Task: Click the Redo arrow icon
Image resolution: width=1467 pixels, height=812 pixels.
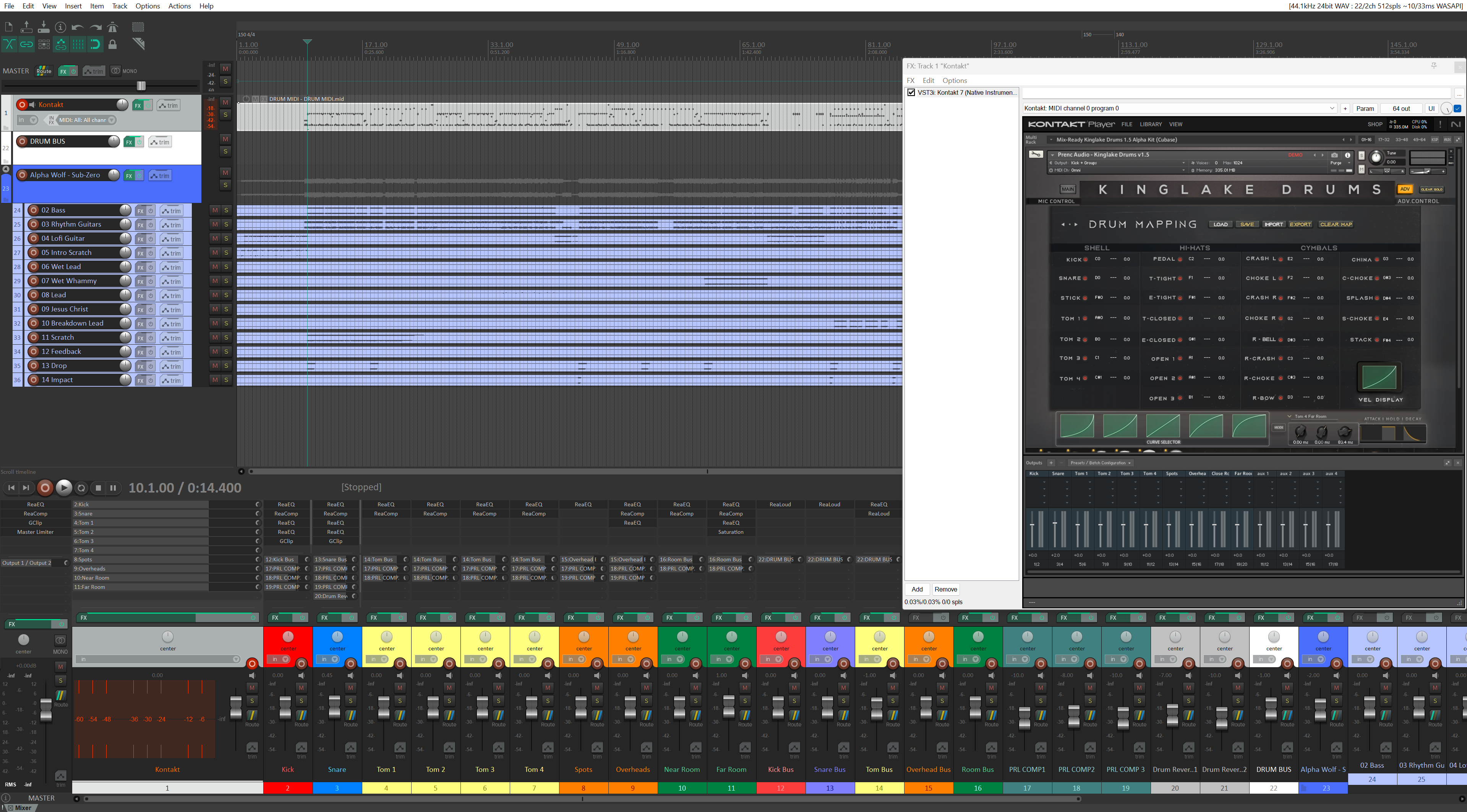Action: [x=95, y=27]
